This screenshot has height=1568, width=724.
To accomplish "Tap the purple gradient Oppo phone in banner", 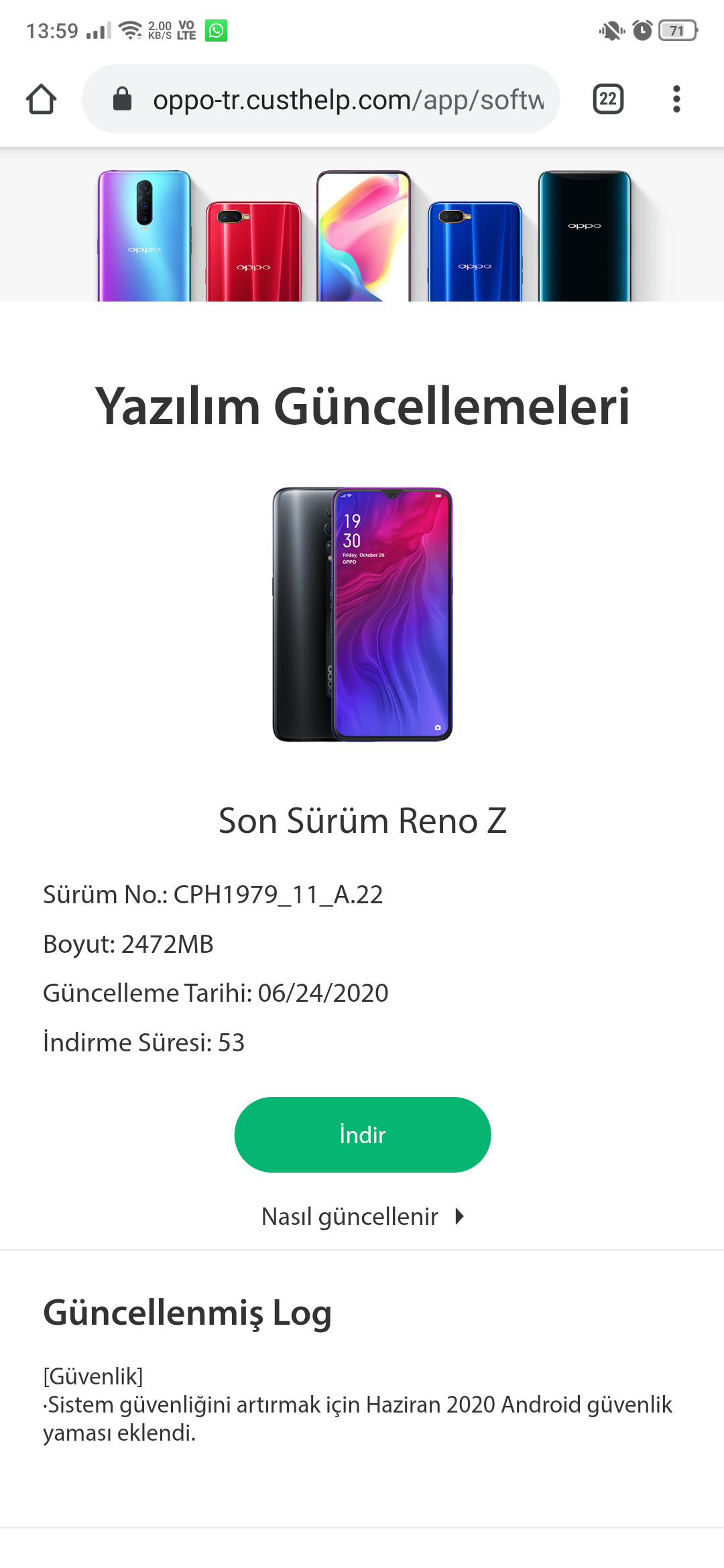I will pyautogui.click(x=144, y=236).
